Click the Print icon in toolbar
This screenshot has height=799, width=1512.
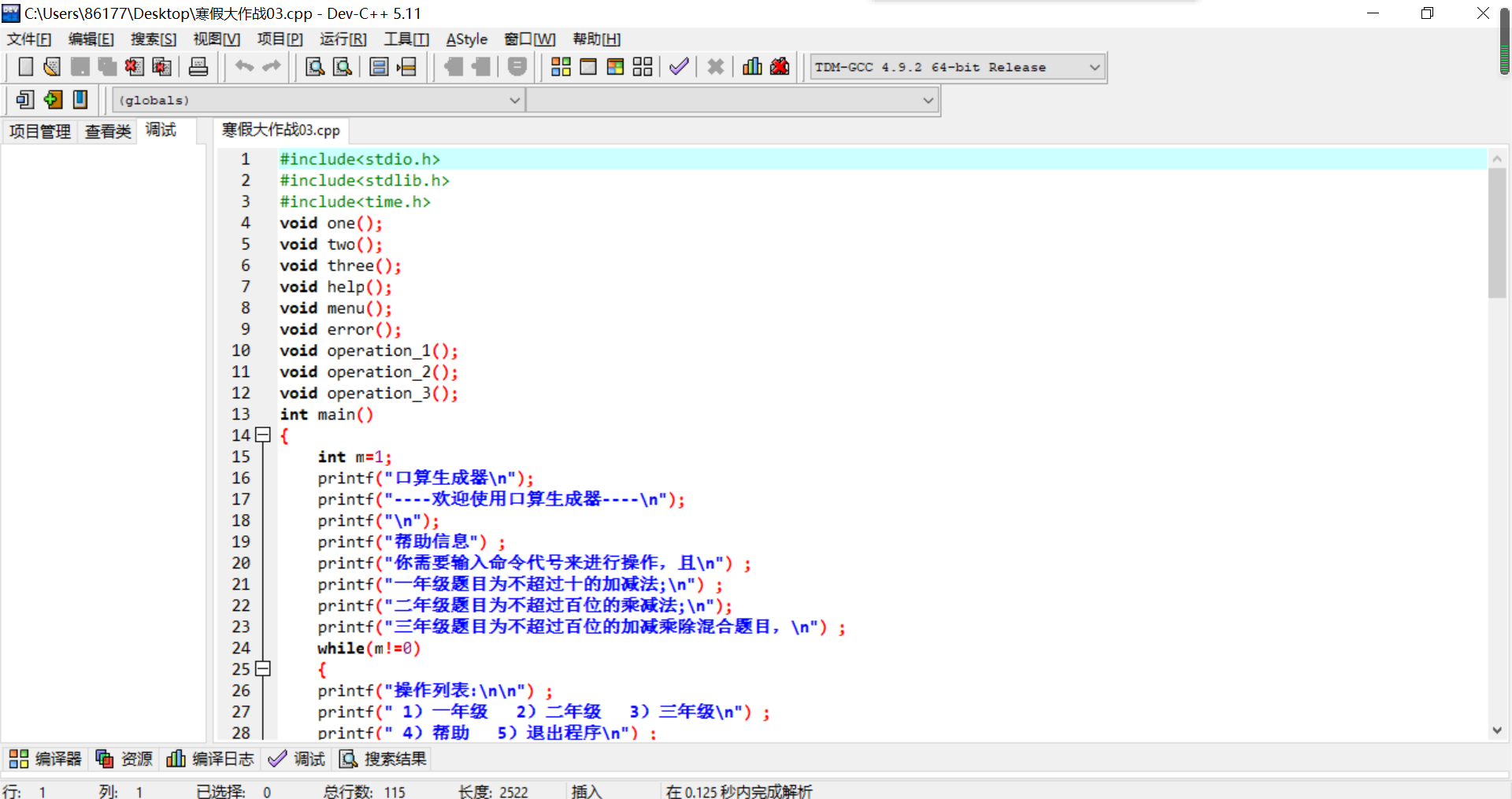point(198,67)
